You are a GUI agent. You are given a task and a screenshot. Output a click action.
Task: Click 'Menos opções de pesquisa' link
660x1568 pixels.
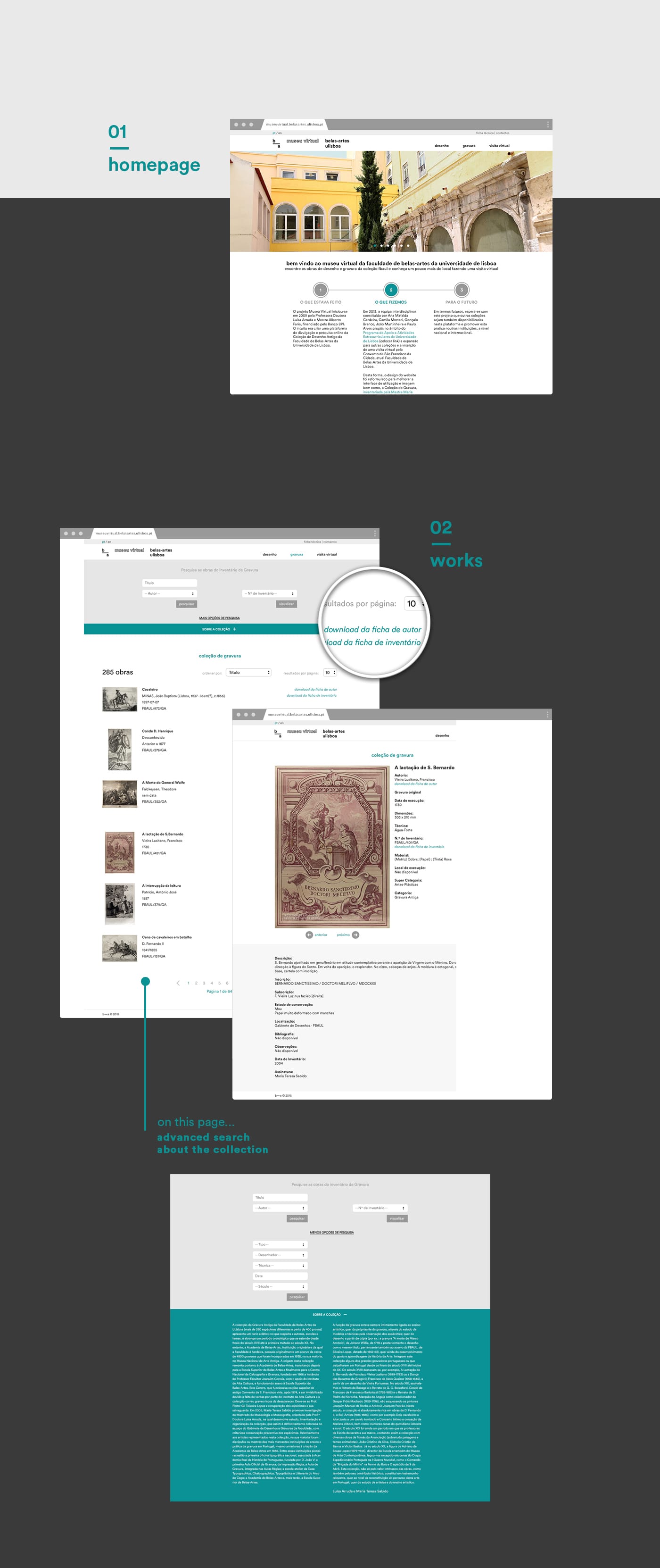pos(331,1233)
